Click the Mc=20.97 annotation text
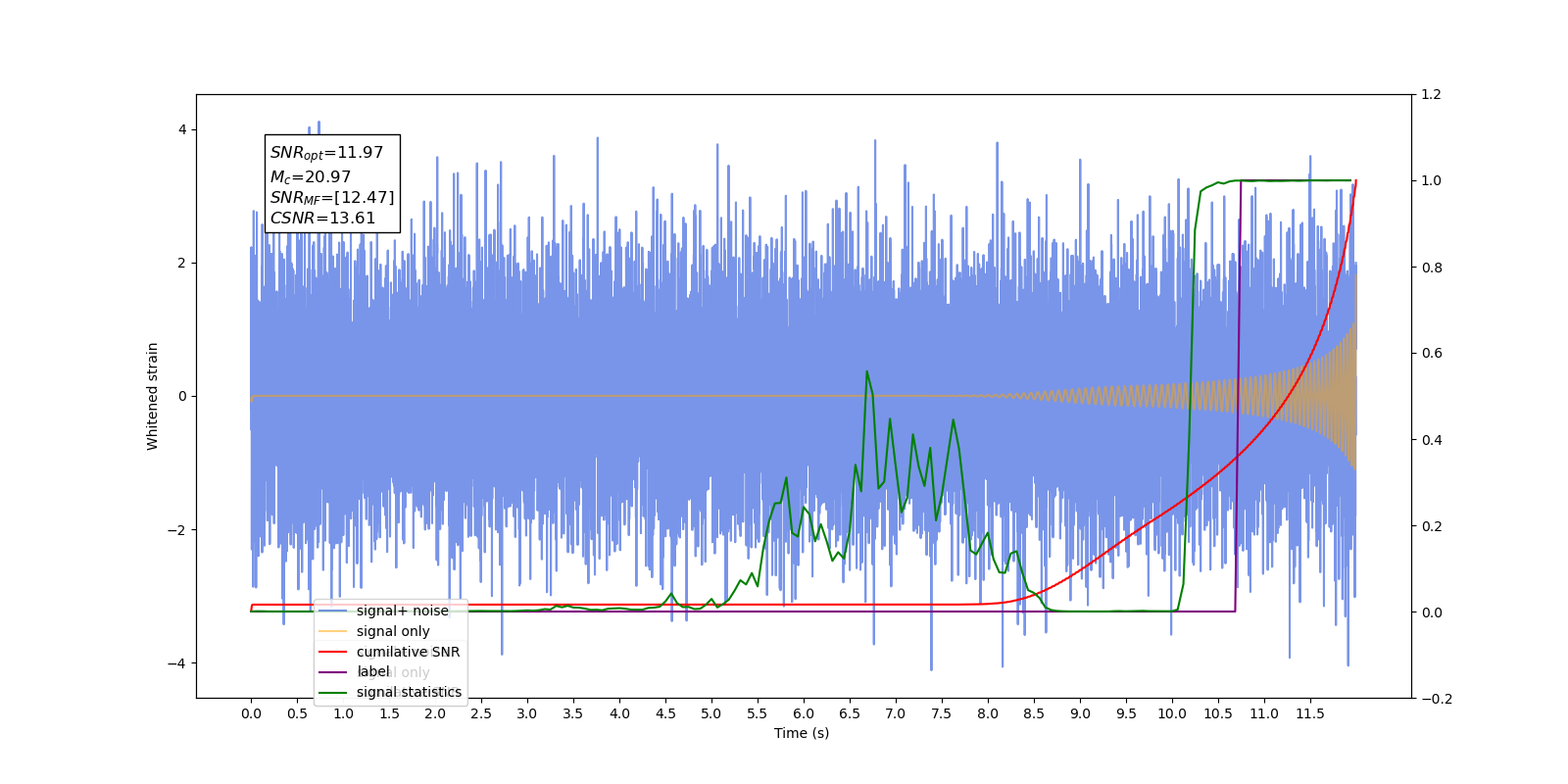Viewport: 1568px width, 784px height. [x=310, y=176]
